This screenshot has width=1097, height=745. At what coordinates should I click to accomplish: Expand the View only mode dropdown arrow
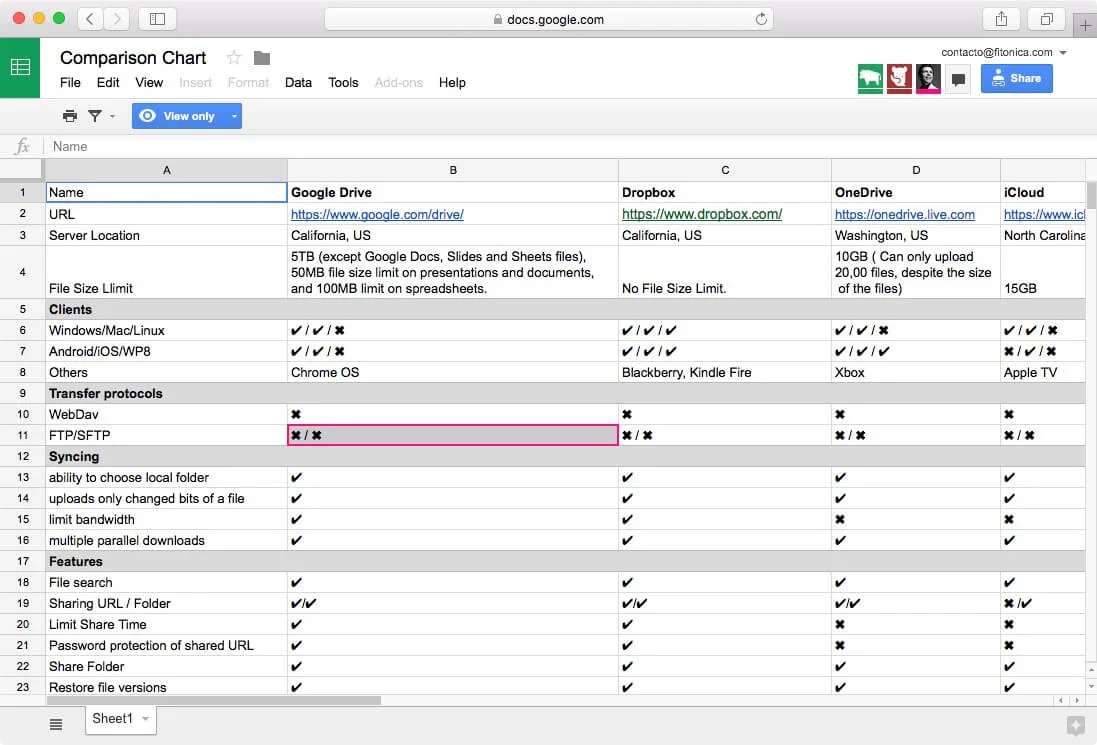(x=234, y=116)
